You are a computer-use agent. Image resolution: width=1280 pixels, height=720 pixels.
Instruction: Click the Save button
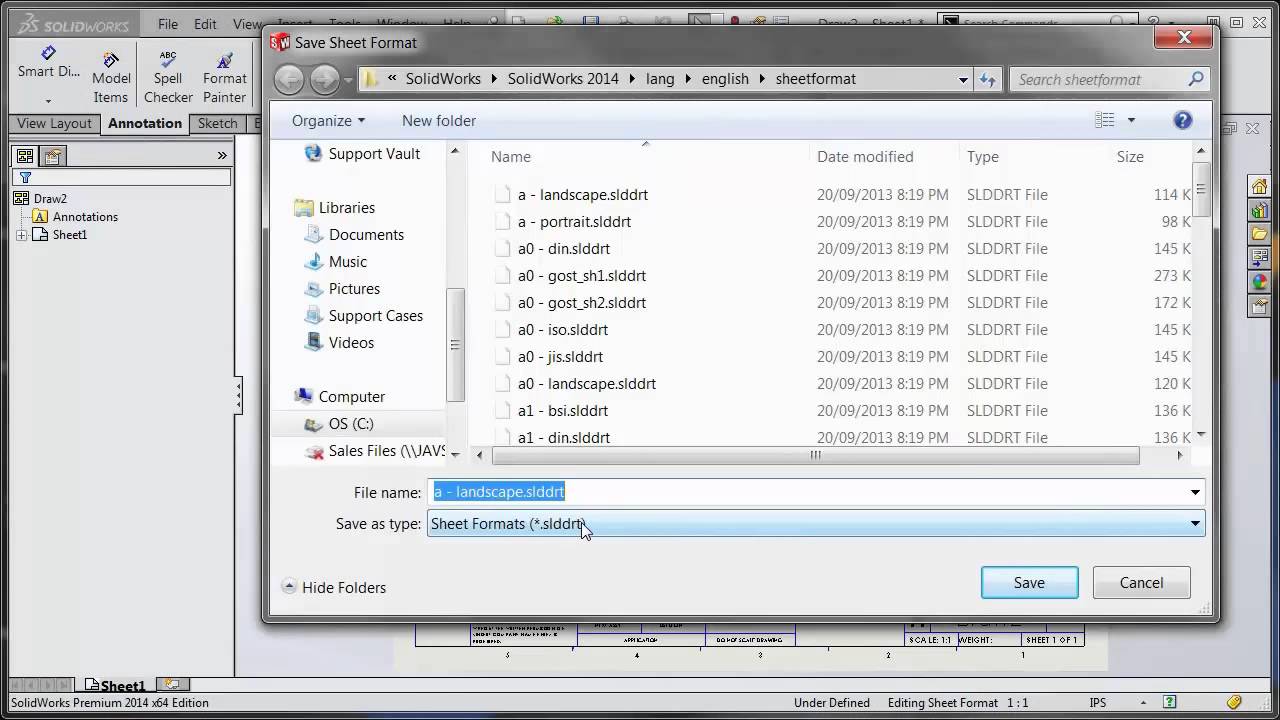pos(1029,582)
